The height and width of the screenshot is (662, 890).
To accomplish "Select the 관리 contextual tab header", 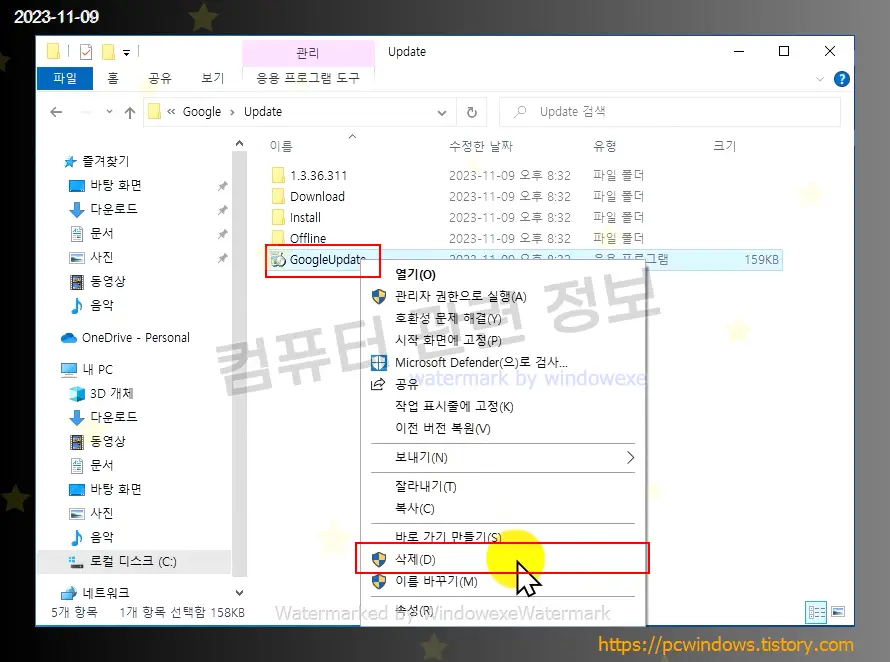I will coord(308,53).
